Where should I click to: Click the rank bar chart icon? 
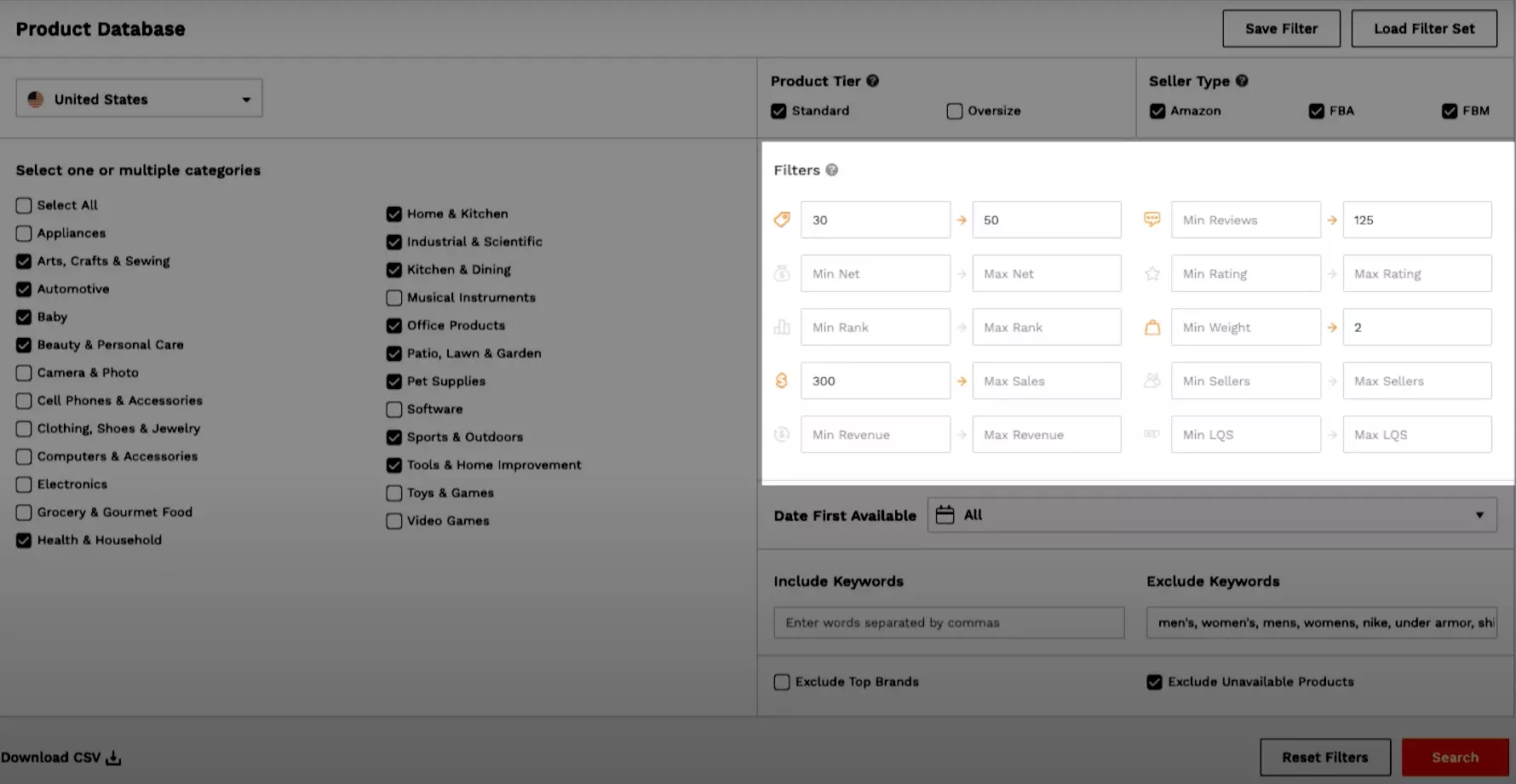pyautogui.click(x=782, y=327)
